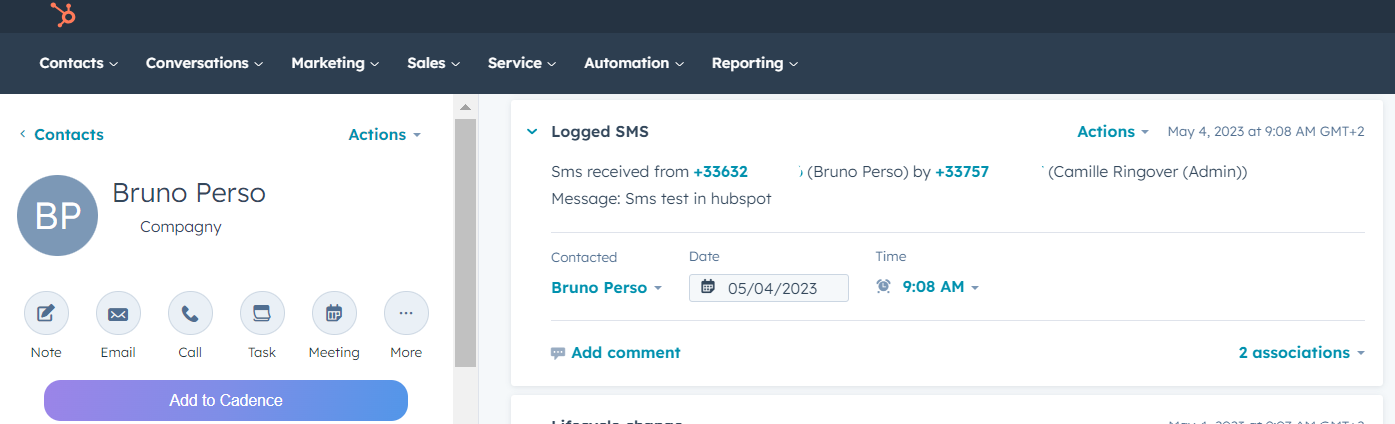This screenshot has width=1395, height=424.
Task: Start a Call with the contact
Action: point(190,314)
